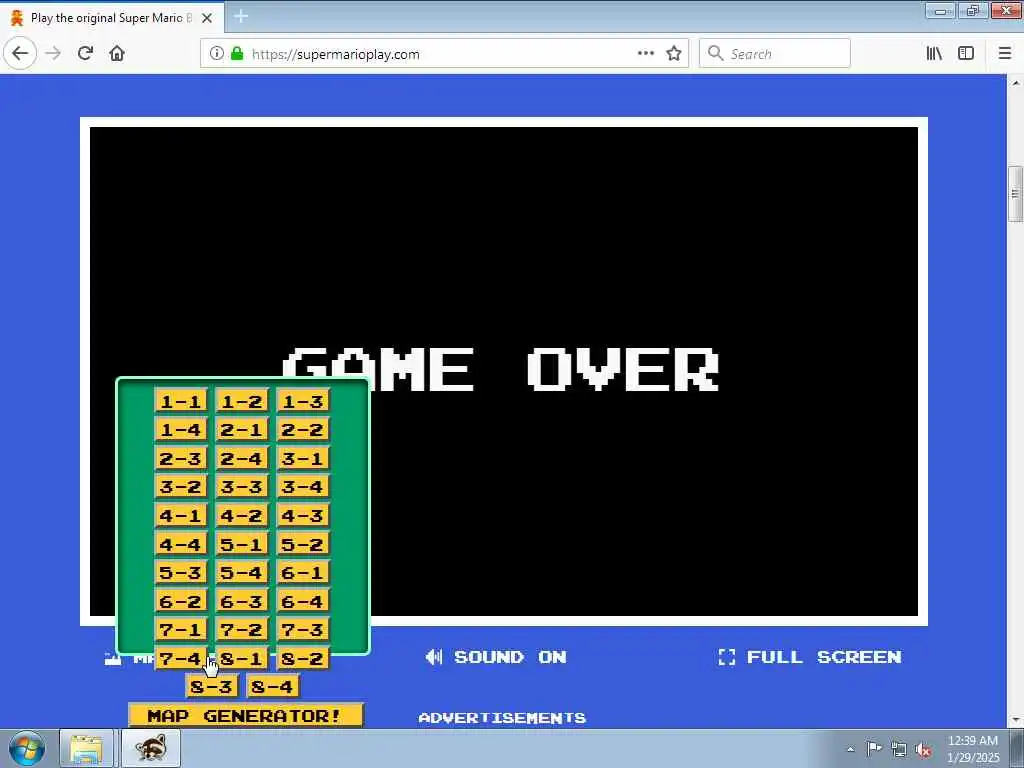This screenshot has height=768, width=1024.
Task: Pick level 6-4 tile
Action: tap(303, 601)
